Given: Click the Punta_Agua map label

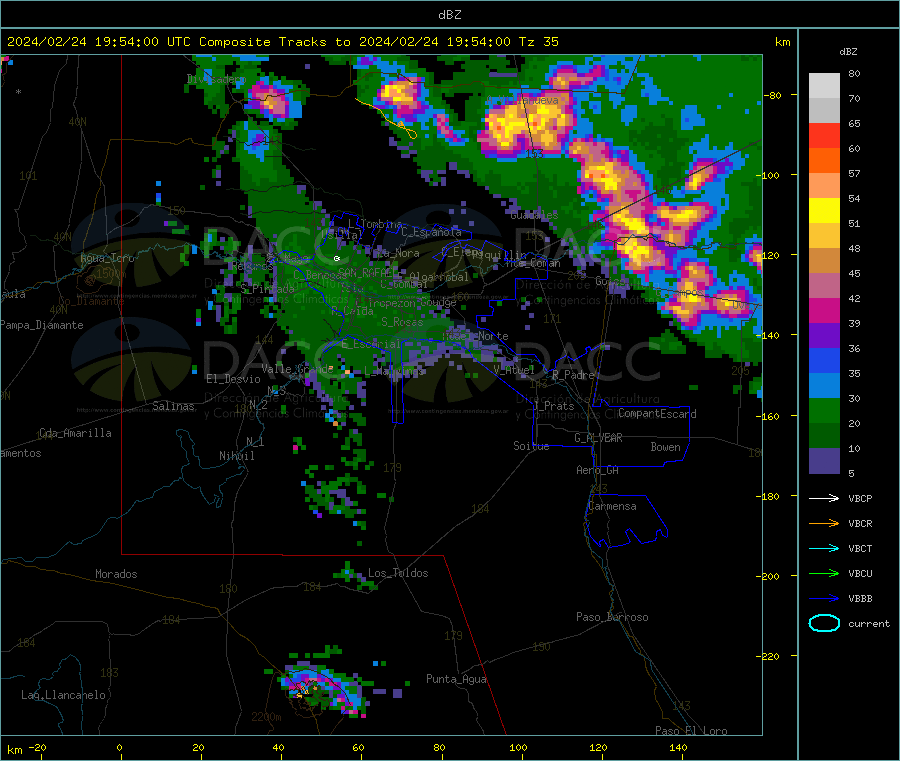Looking at the screenshot, I should [x=456, y=679].
